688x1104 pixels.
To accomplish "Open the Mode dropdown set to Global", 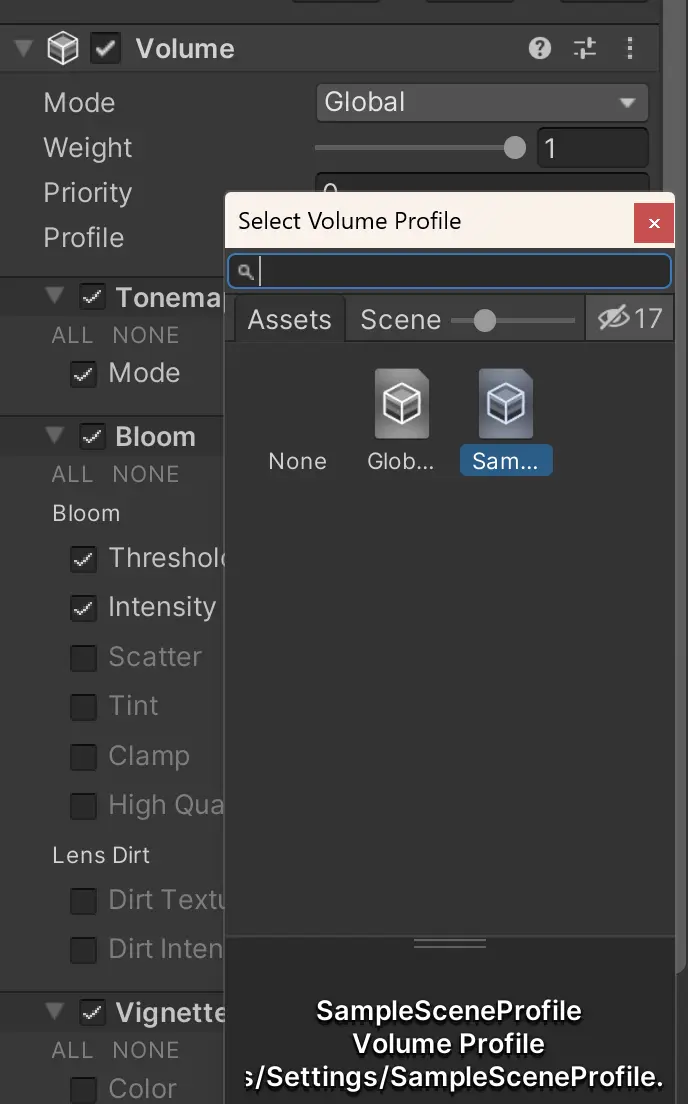I will point(482,103).
